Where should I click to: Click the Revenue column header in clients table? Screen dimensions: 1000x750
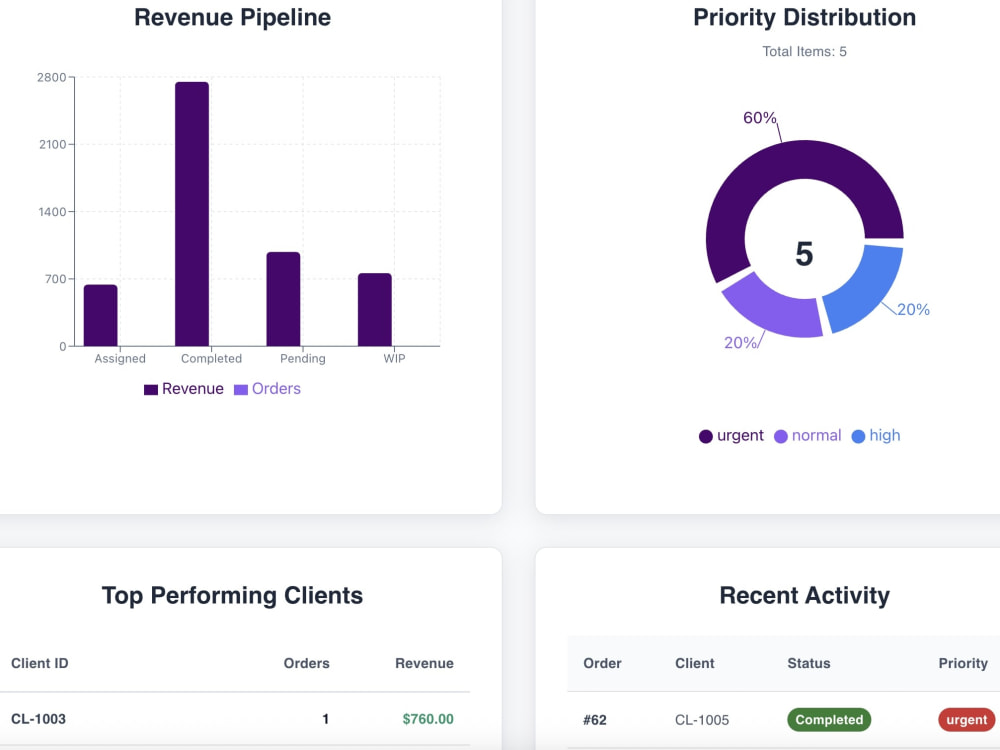[424, 663]
